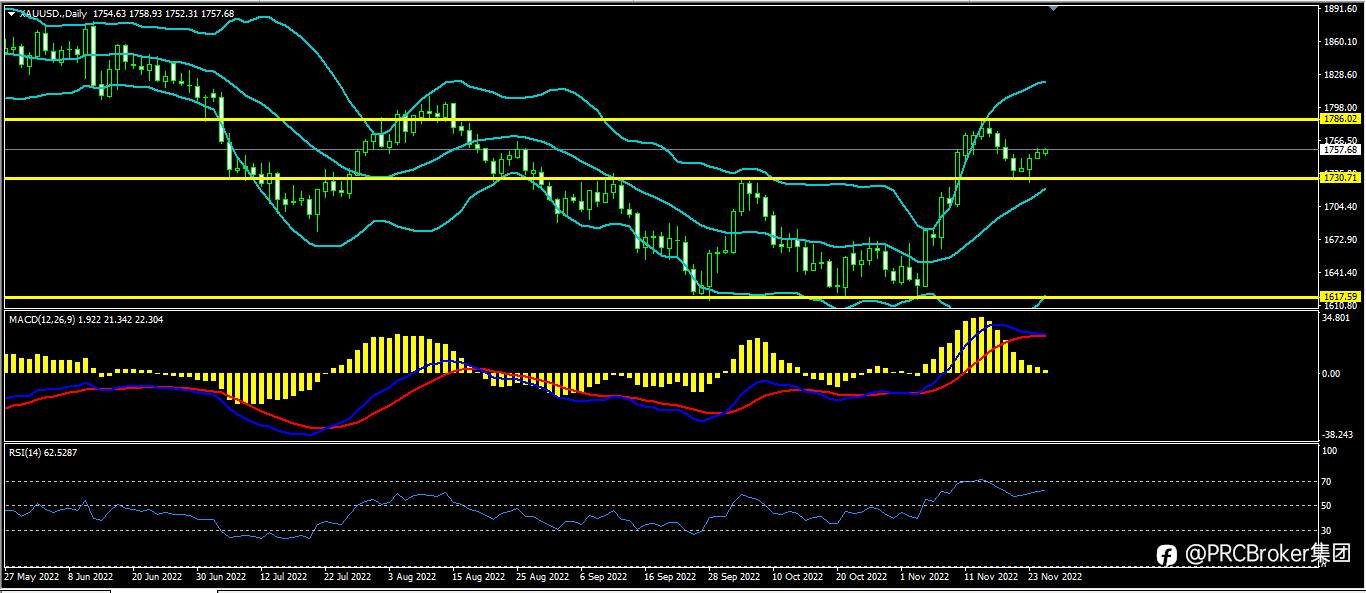Screen dimensions: 1366x593
Task: Select the yellow horizontal line at 1786.02
Action: point(660,119)
